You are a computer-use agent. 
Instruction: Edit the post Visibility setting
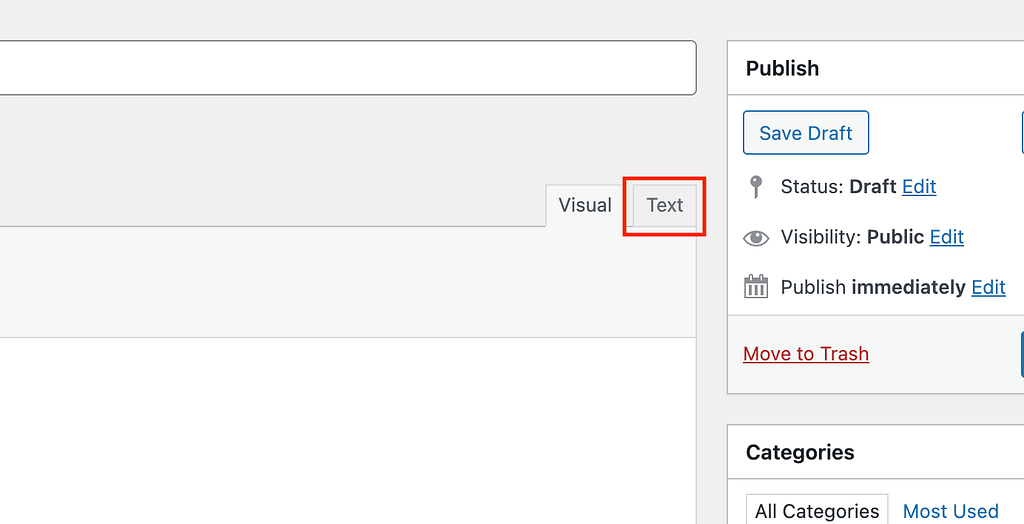(946, 237)
